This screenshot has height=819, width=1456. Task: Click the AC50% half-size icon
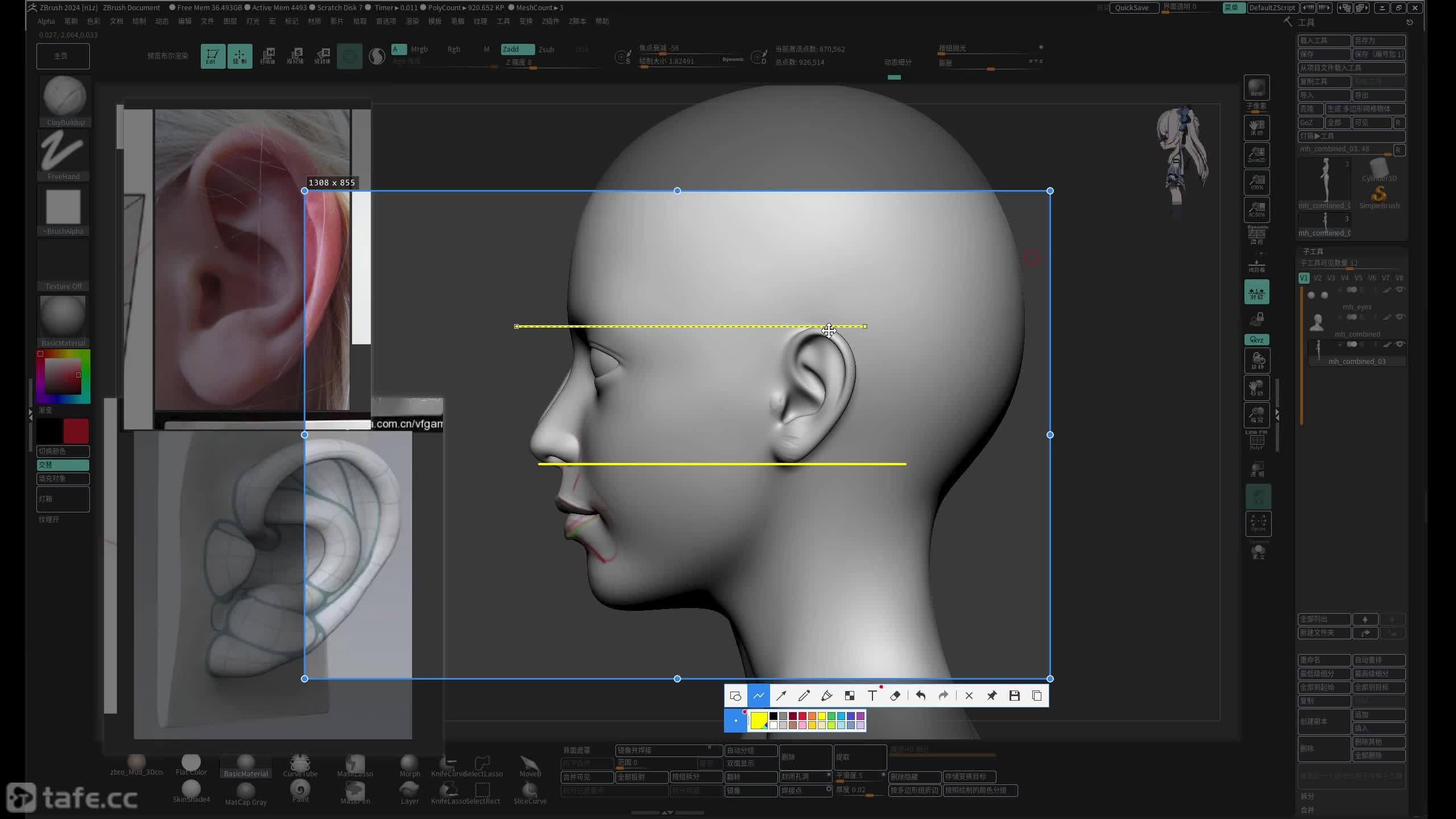[x=1256, y=209]
